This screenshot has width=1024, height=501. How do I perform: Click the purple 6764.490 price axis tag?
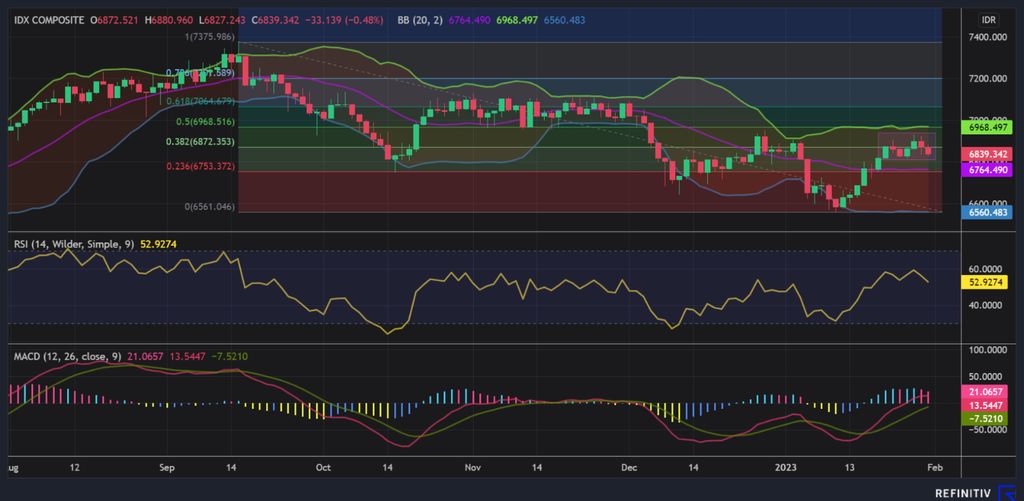point(987,169)
